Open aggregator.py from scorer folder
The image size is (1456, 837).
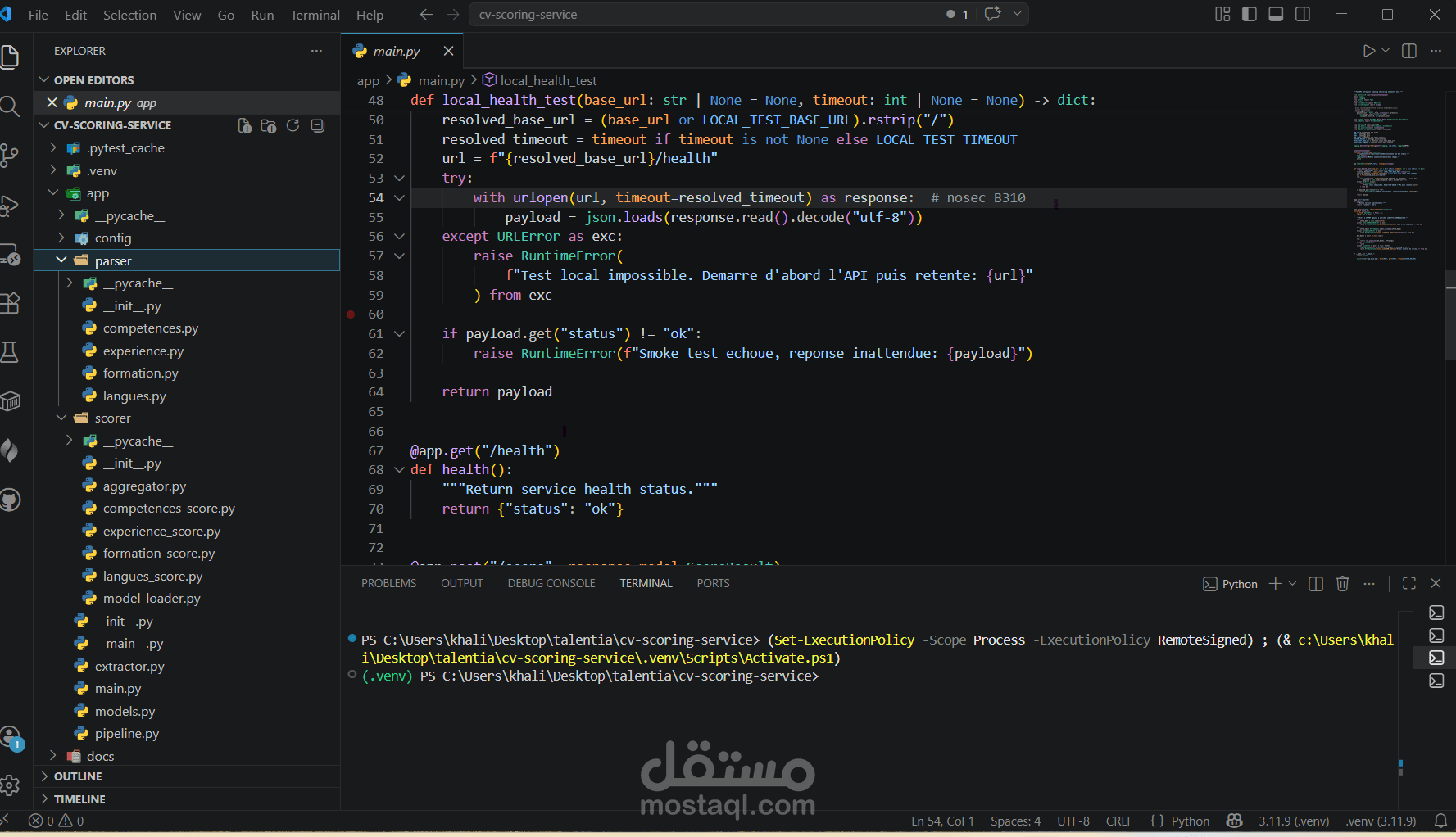144,486
